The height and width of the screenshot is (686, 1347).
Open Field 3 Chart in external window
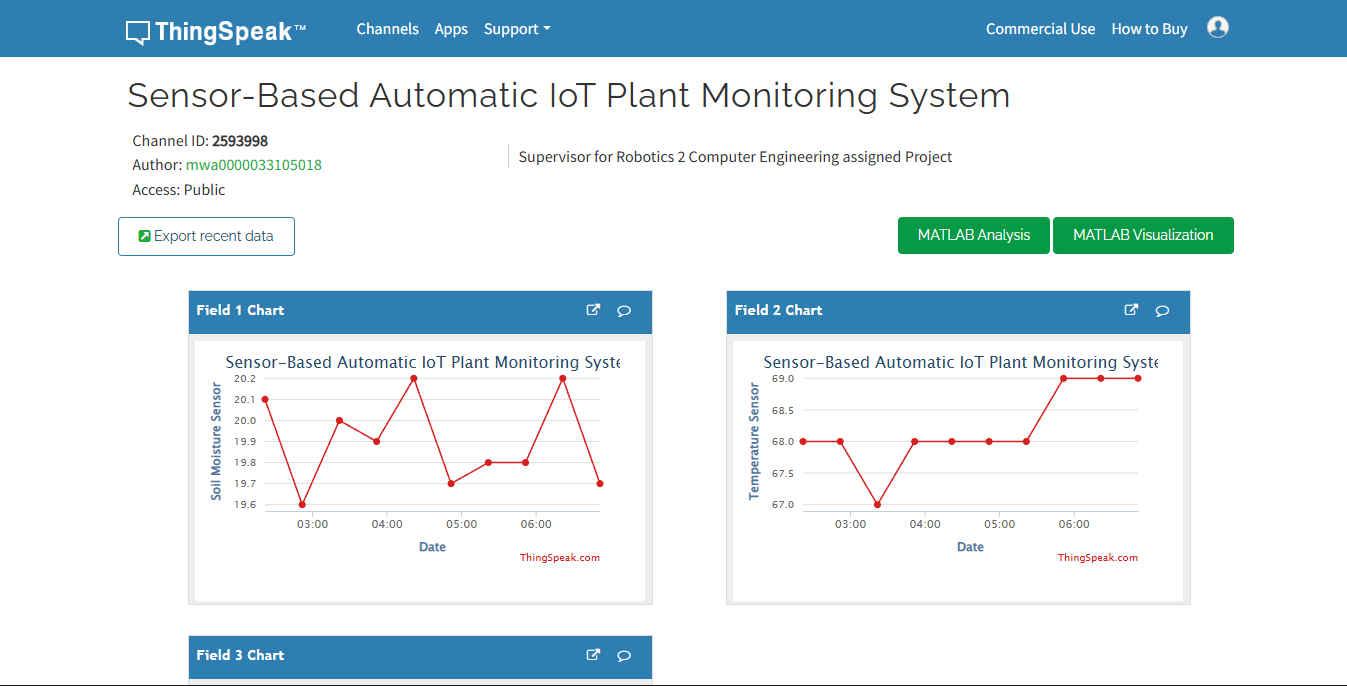click(593, 655)
